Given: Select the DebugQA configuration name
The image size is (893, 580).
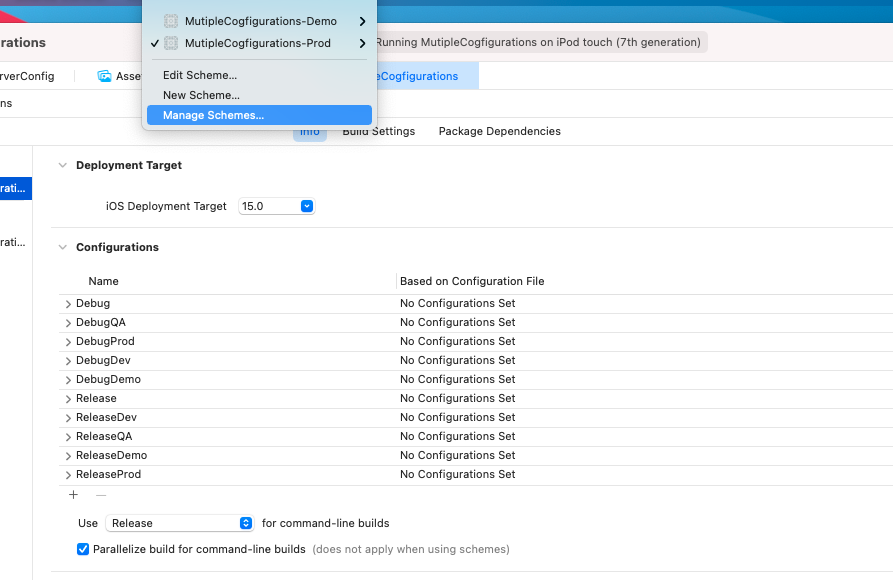Looking at the screenshot, I should [101, 322].
